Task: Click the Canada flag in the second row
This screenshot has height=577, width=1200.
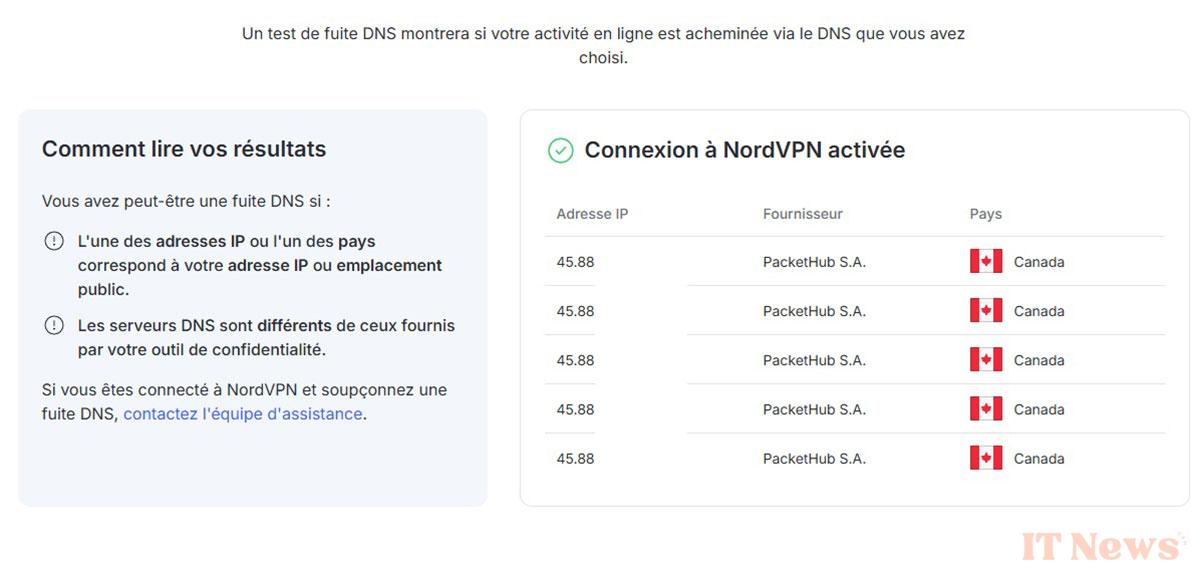Action: pyautogui.click(x=986, y=310)
